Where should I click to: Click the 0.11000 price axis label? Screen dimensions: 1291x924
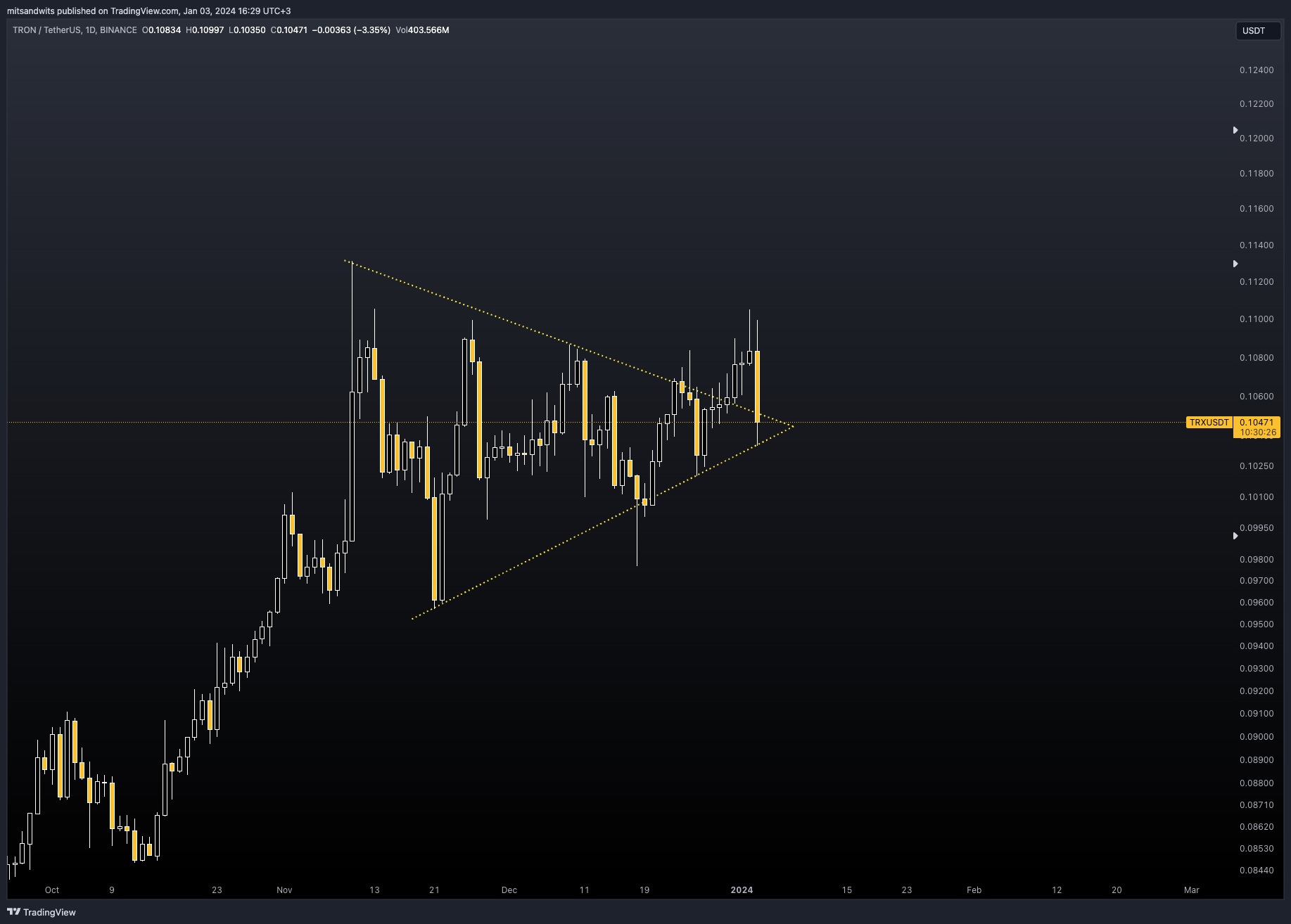pyautogui.click(x=1257, y=319)
